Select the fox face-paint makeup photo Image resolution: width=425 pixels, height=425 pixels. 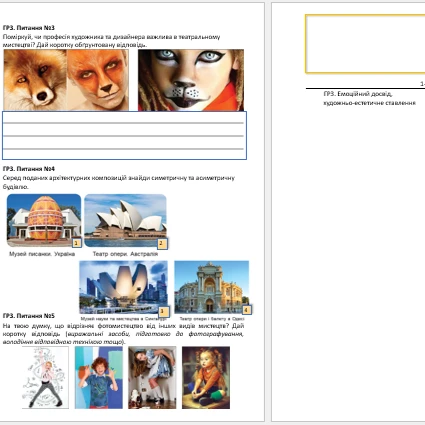(98, 80)
